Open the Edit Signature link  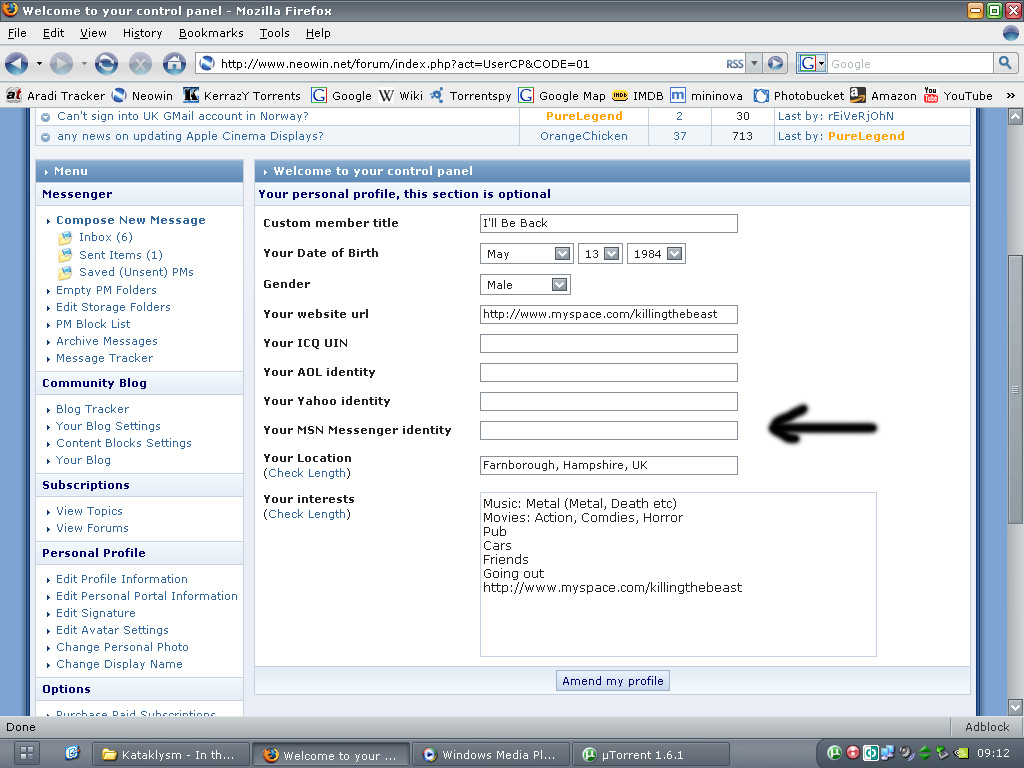click(x=95, y=612)
